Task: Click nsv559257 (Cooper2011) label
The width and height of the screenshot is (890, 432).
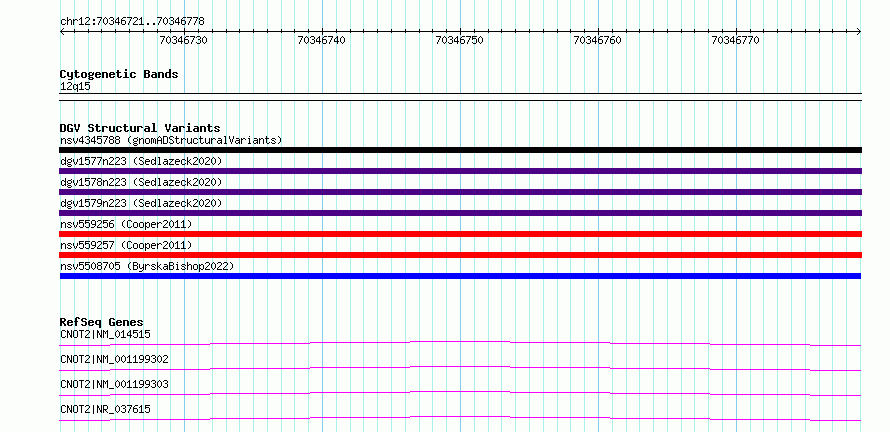Action: (126, 245)
